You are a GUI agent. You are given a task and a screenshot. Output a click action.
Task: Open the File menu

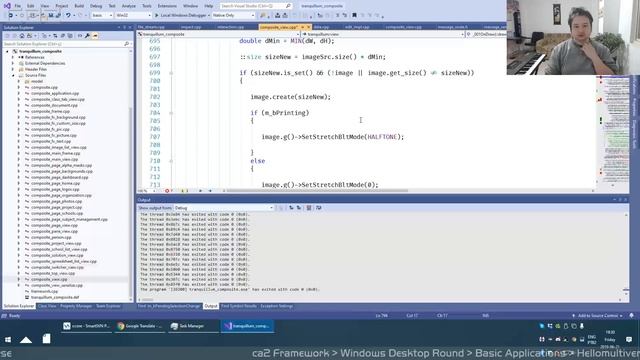click(x=18, y=6)
